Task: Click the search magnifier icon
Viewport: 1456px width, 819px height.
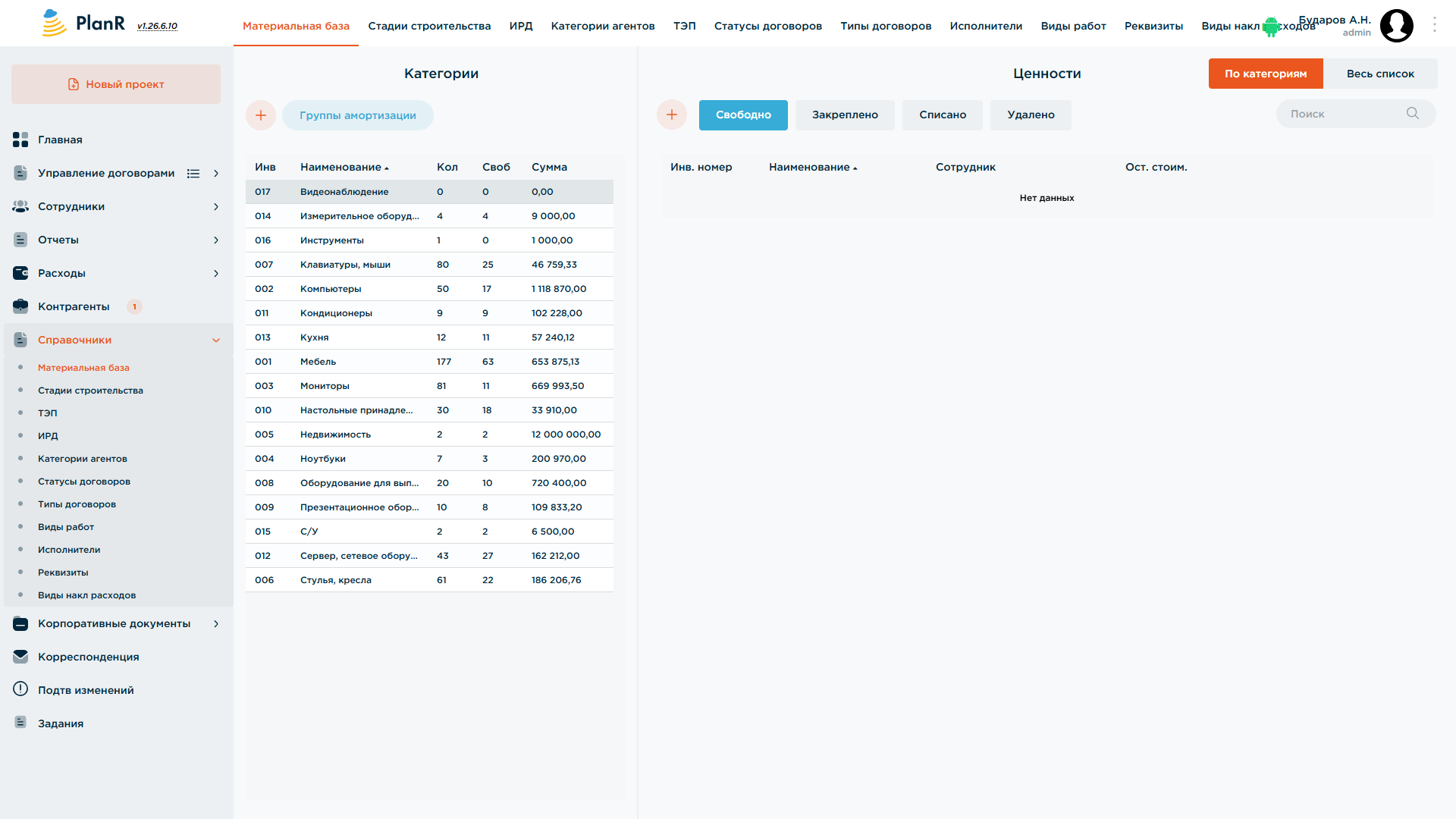Action: [x=1413, y=113]
